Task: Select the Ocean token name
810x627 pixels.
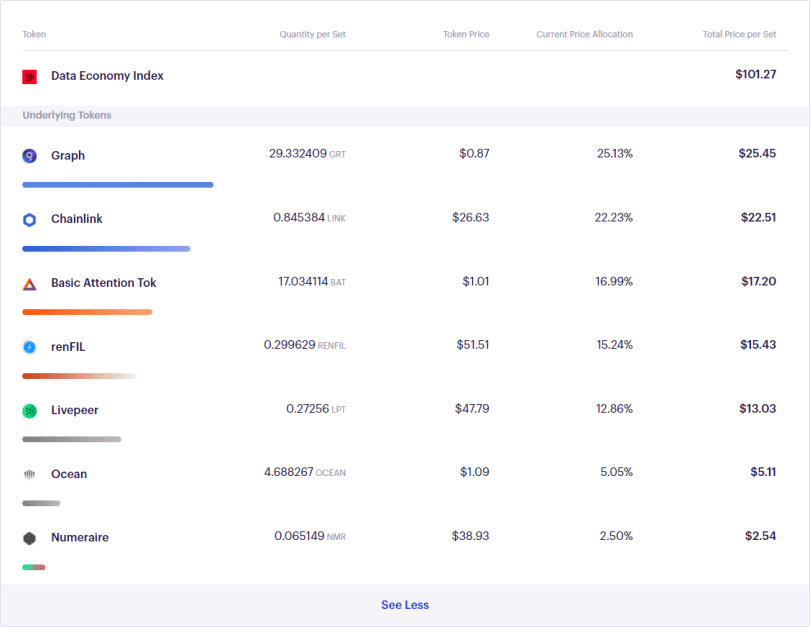Action: pyautogui.click(x=69, y=474)
